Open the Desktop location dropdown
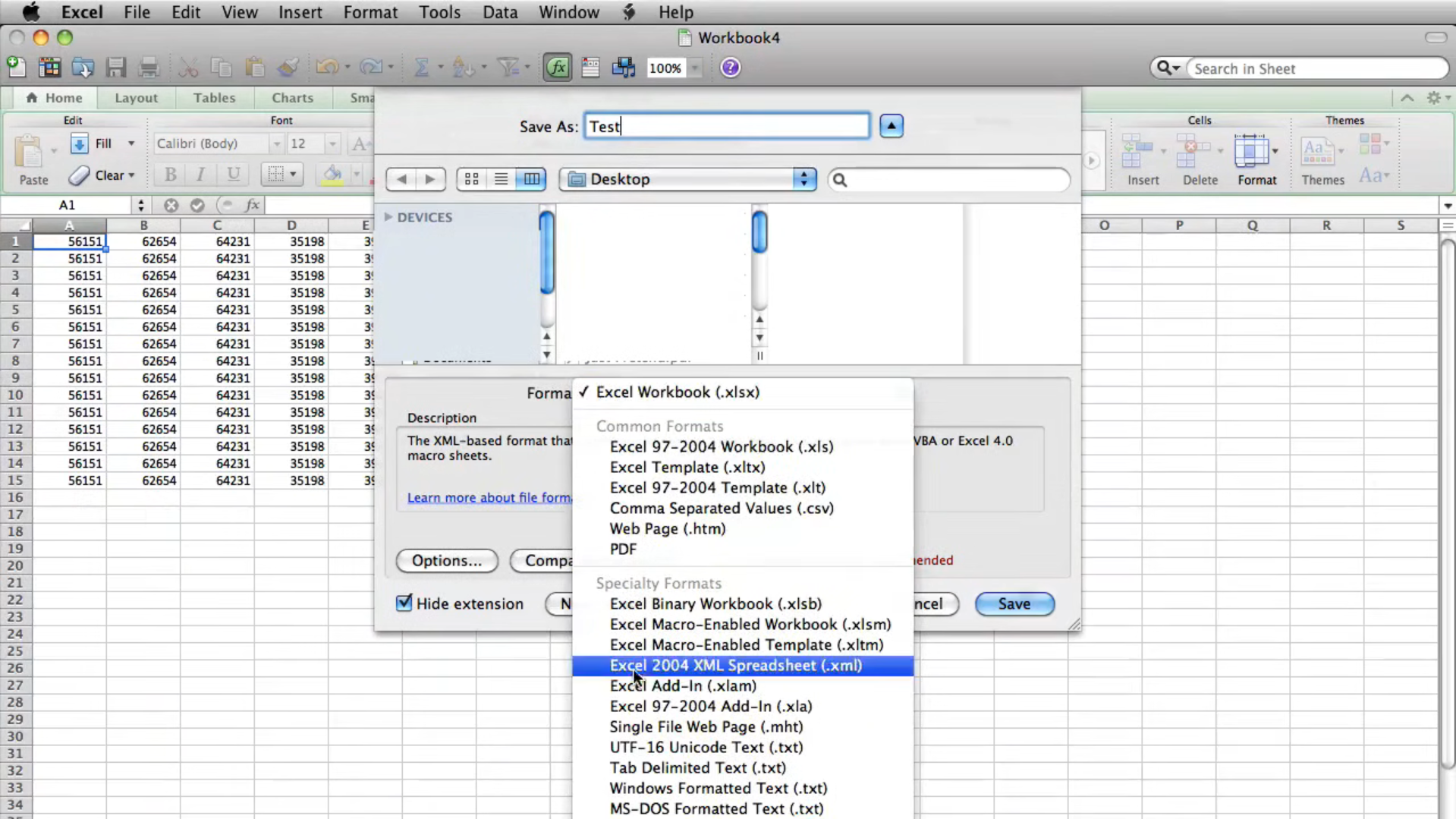This screenshot has height=819, width=1456. [x=687, y=179]
